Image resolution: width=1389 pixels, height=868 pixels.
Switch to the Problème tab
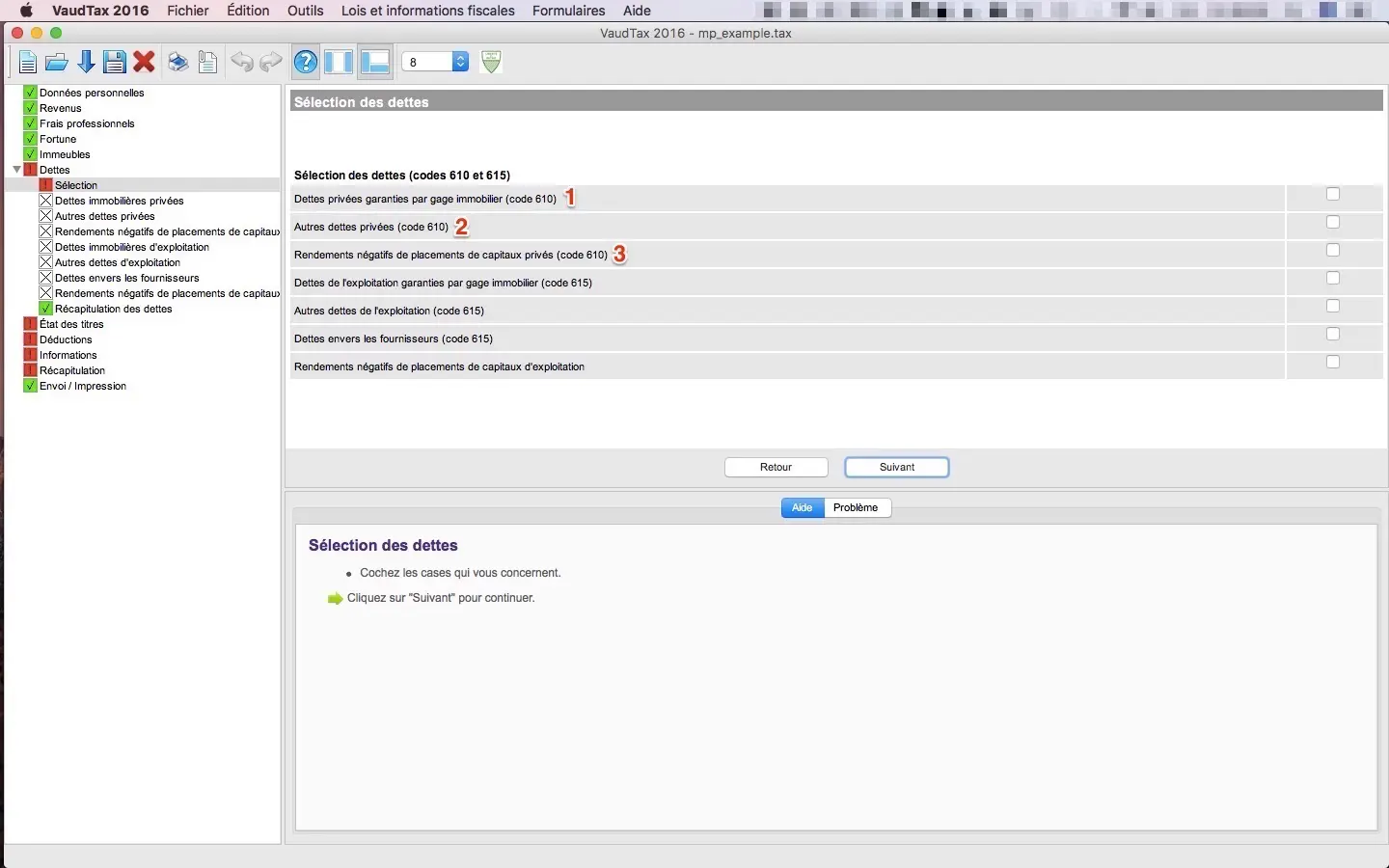856,507
